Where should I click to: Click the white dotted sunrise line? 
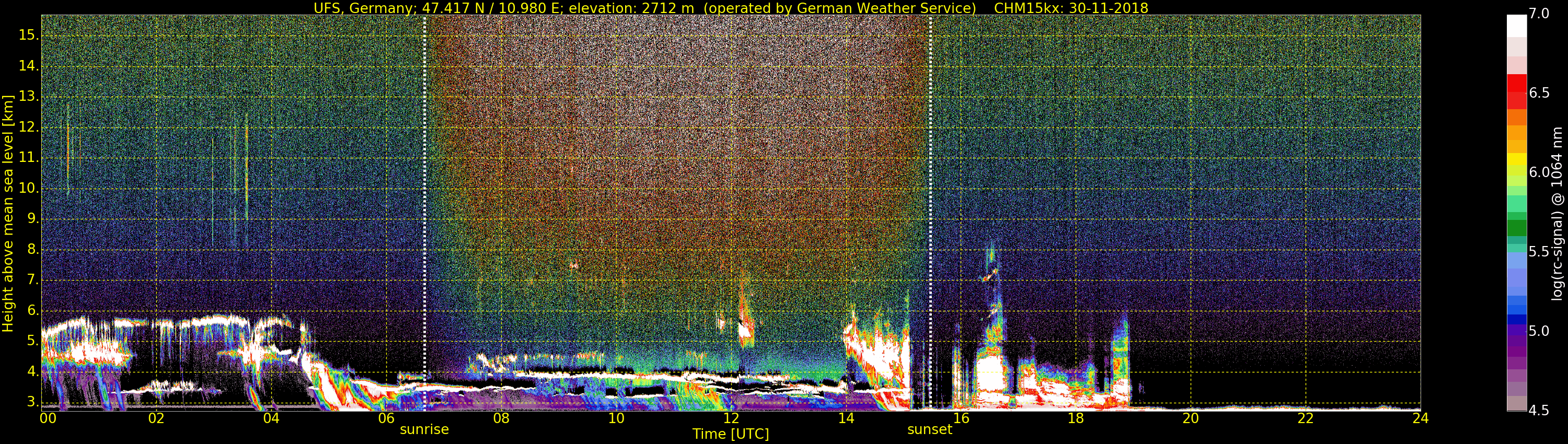(424, 213)
